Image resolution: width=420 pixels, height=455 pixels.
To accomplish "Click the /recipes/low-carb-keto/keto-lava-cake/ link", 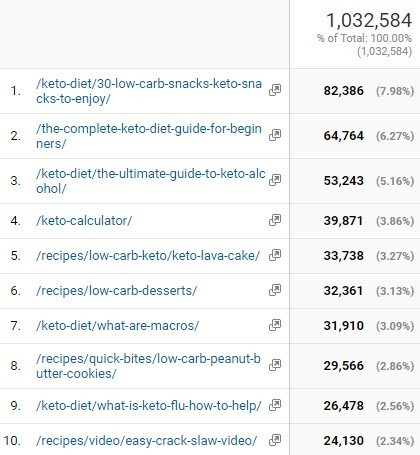I will click(148, 256).
